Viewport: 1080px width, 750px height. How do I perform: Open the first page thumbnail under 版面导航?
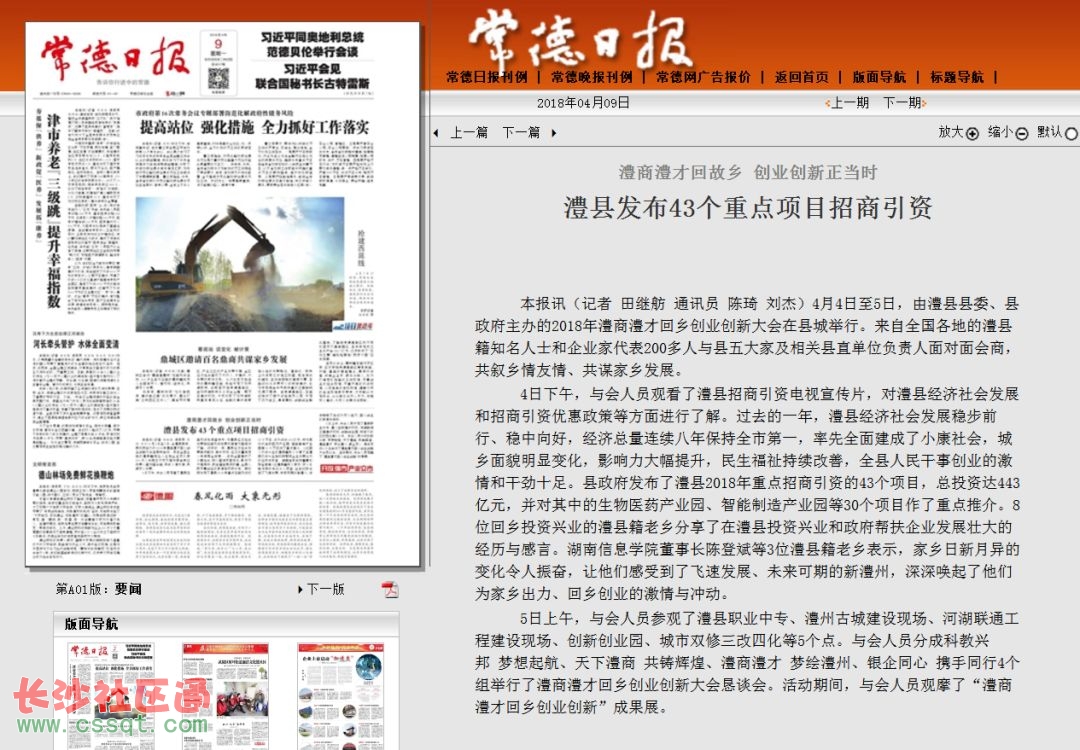point(111,696)
